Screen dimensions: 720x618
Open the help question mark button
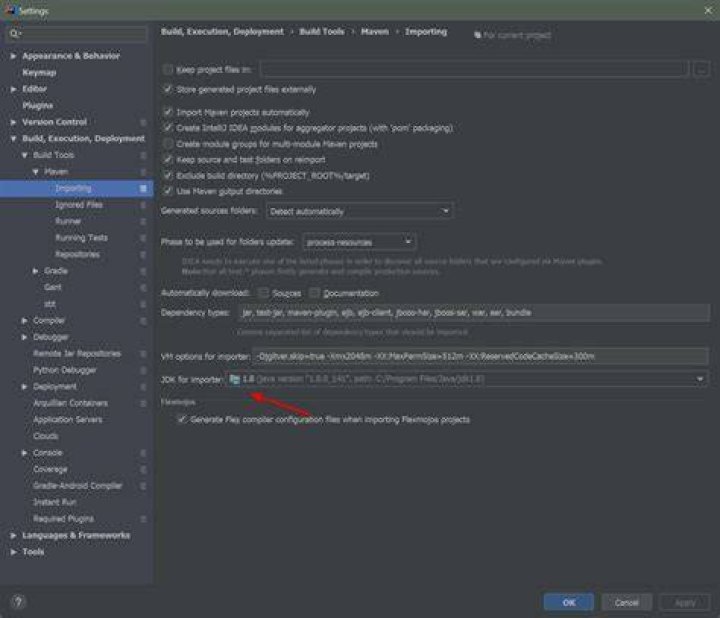[x=18, y=601]
